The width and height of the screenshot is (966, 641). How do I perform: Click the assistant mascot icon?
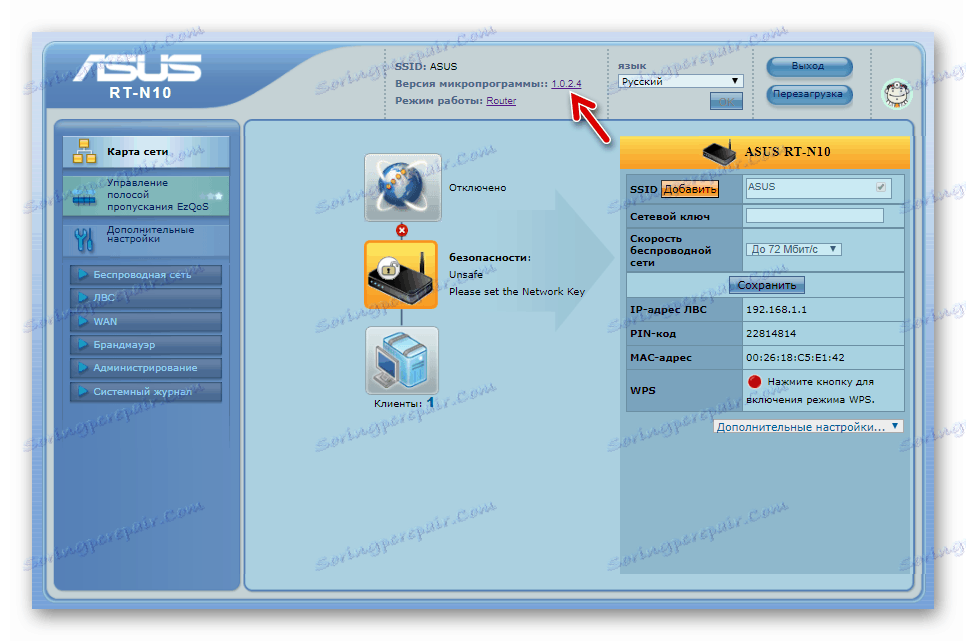tap(897, 94)
